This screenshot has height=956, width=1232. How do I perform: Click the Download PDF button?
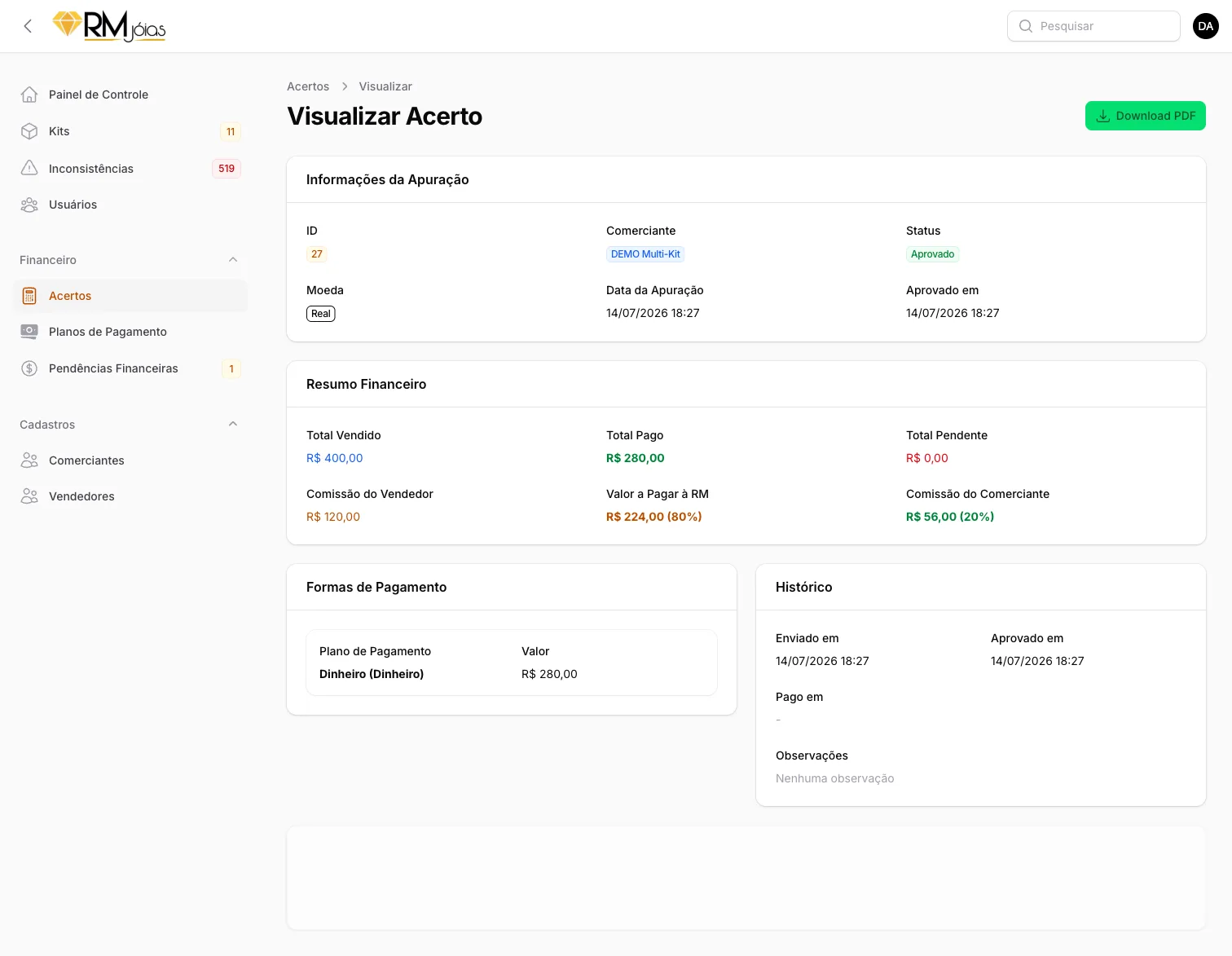pos(1145,116)
